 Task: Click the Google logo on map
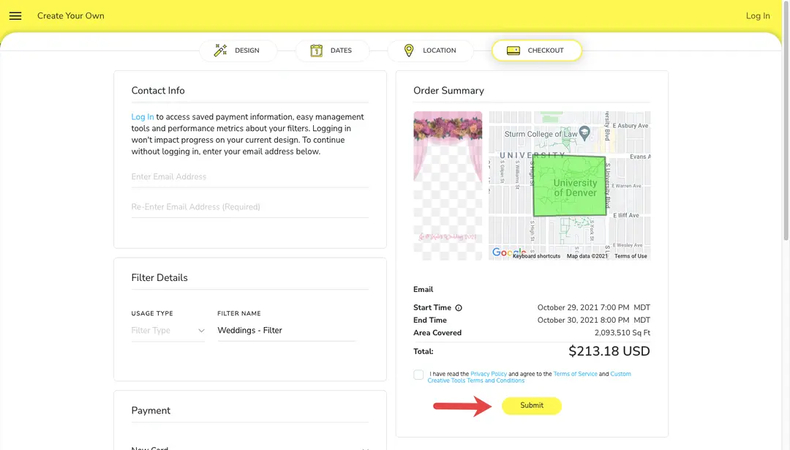(508, 253)
